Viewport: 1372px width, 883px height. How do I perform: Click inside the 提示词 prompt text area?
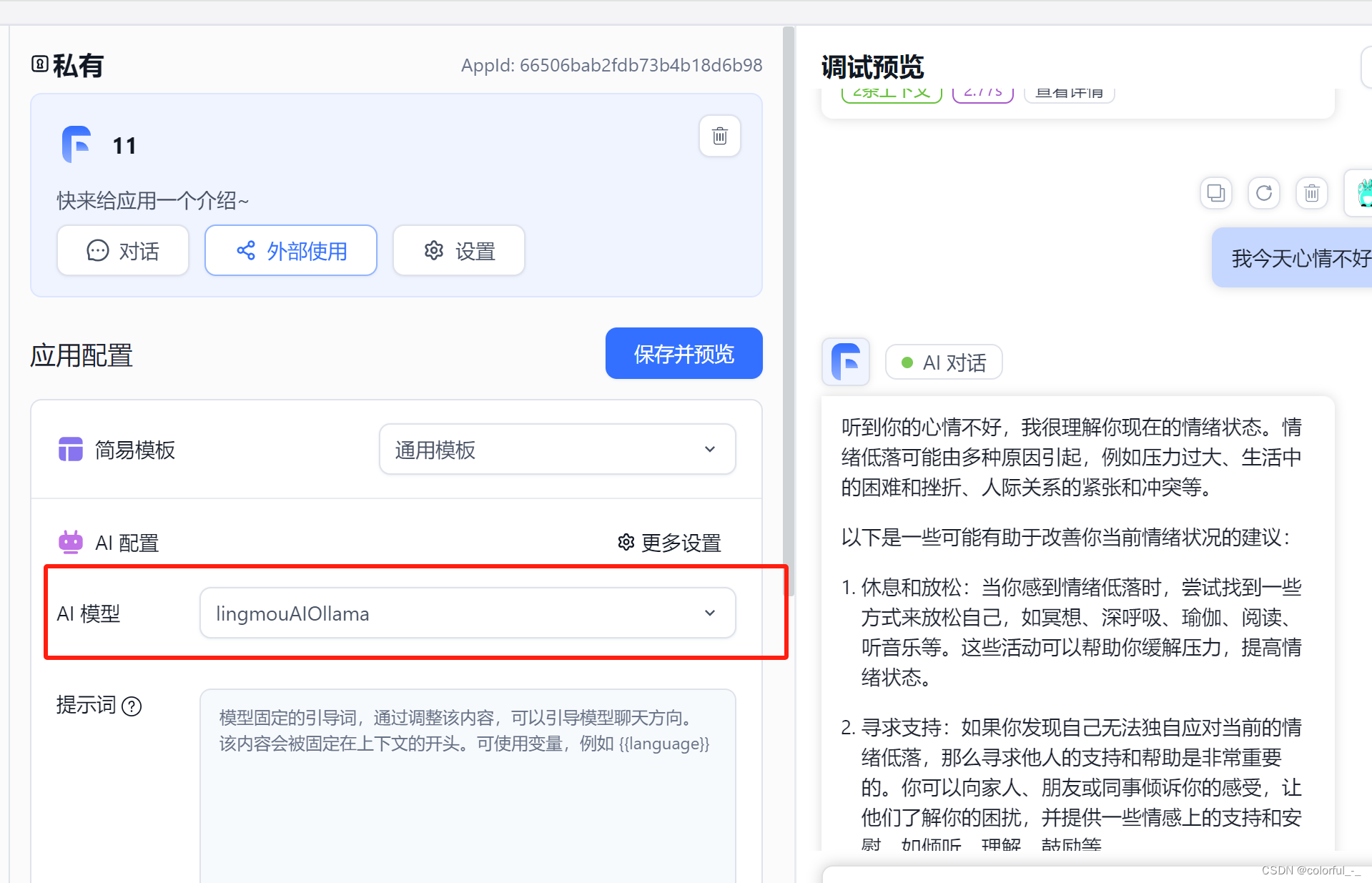(x=468, y=779)
